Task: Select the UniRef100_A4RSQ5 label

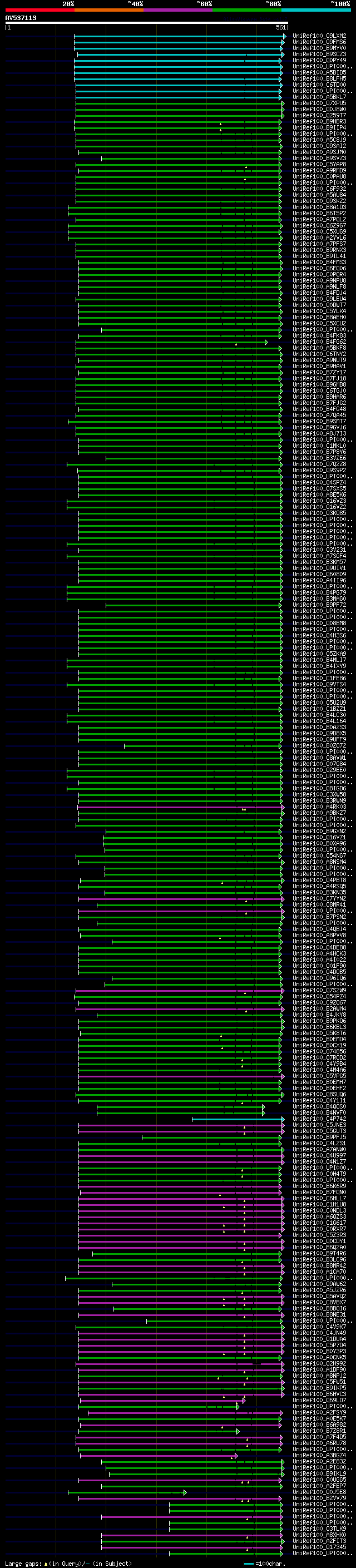Action: (319, 886)
